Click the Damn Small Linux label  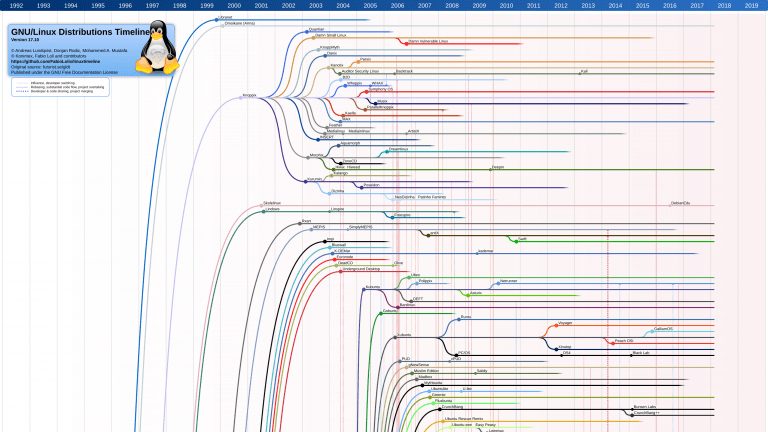click(x=330, y=35)
